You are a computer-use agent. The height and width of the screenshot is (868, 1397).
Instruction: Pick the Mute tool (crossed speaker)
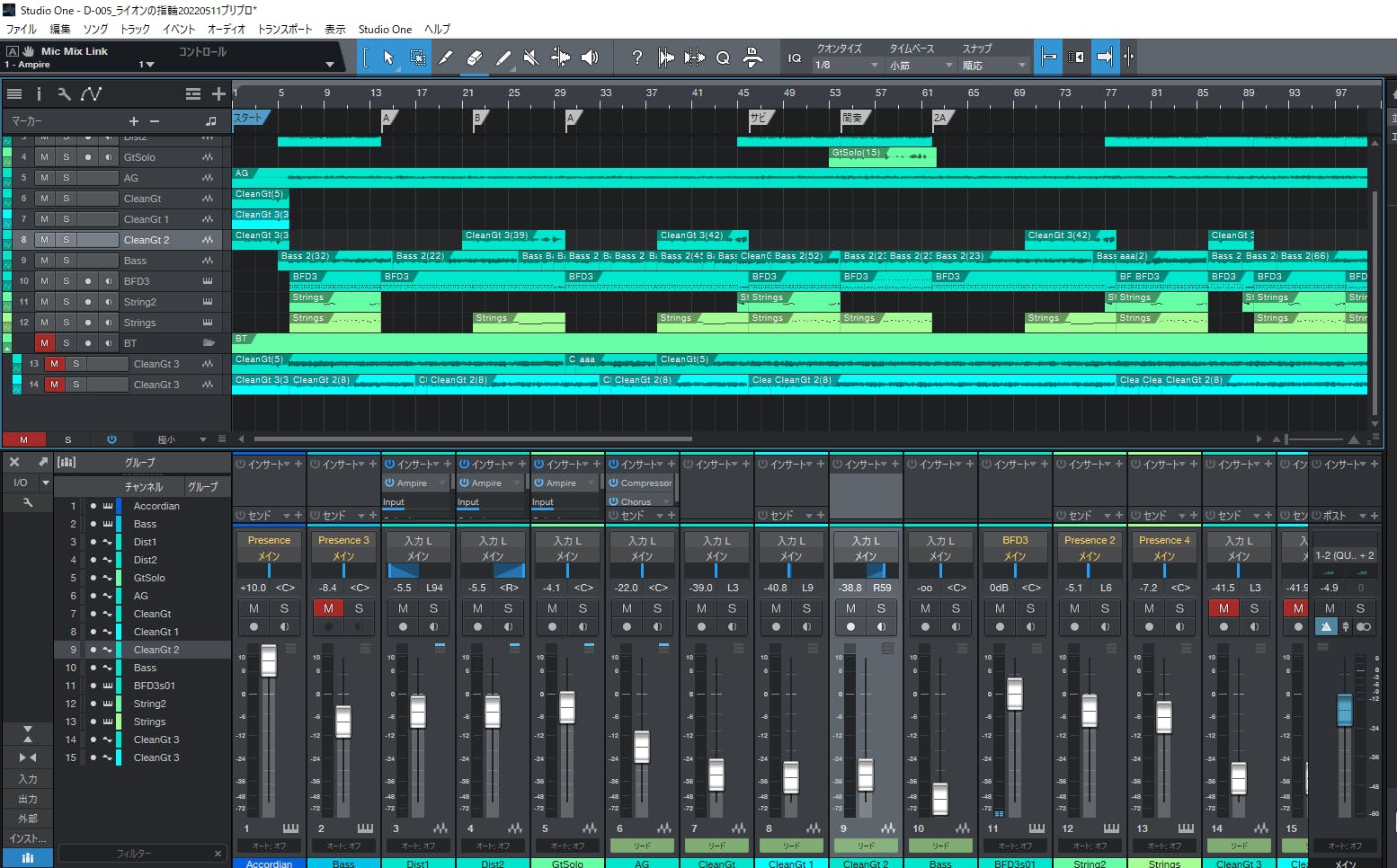point(531,58)
